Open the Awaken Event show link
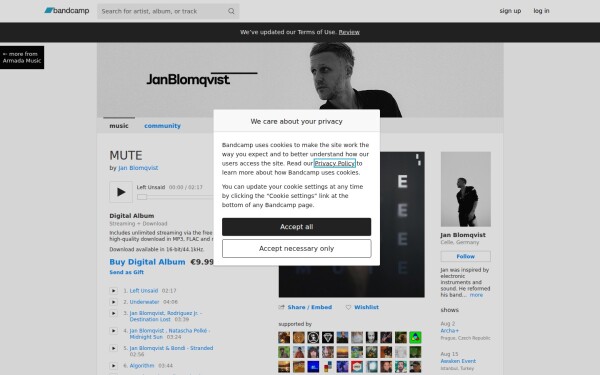The width and height of the screenshot is (600, 375). 458,361
